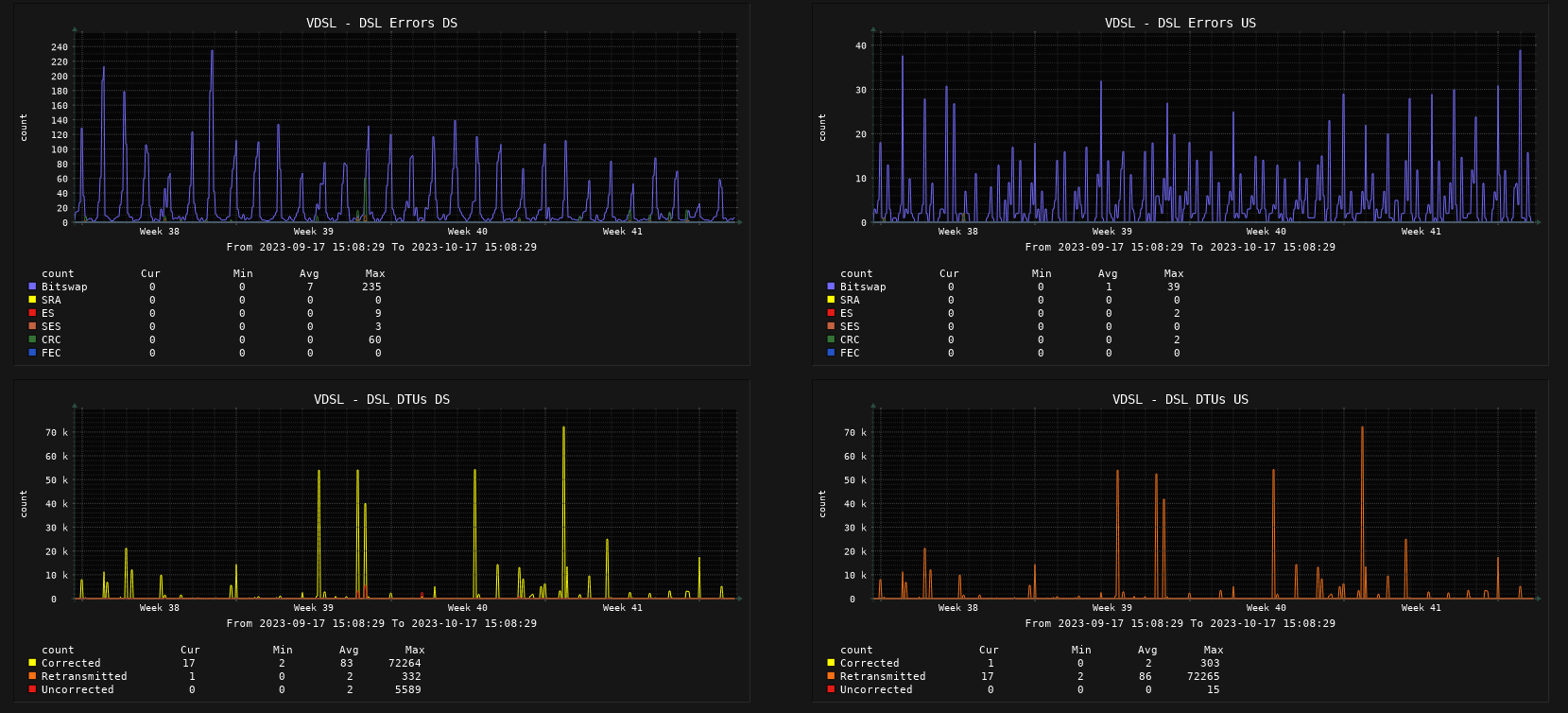The width and height of the screenshot is (1568, 713).
Task: Select the Bitswap label in Errors DS legend
Action: pos(64,287)
